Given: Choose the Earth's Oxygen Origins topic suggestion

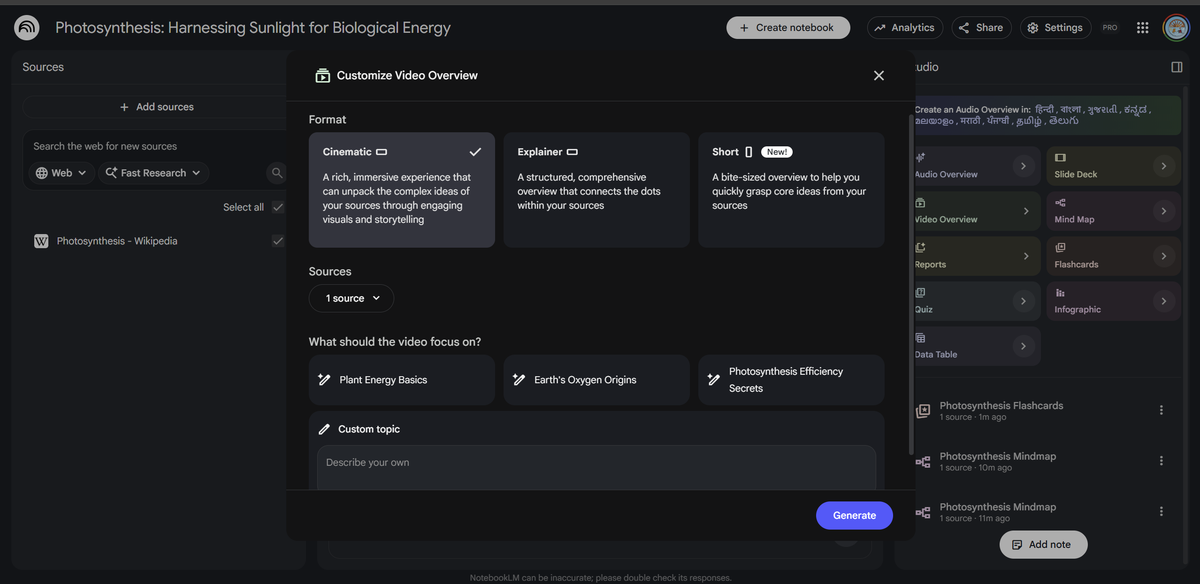Looking at the screenshot, I should pyautogui.click(x=597, y=380).
